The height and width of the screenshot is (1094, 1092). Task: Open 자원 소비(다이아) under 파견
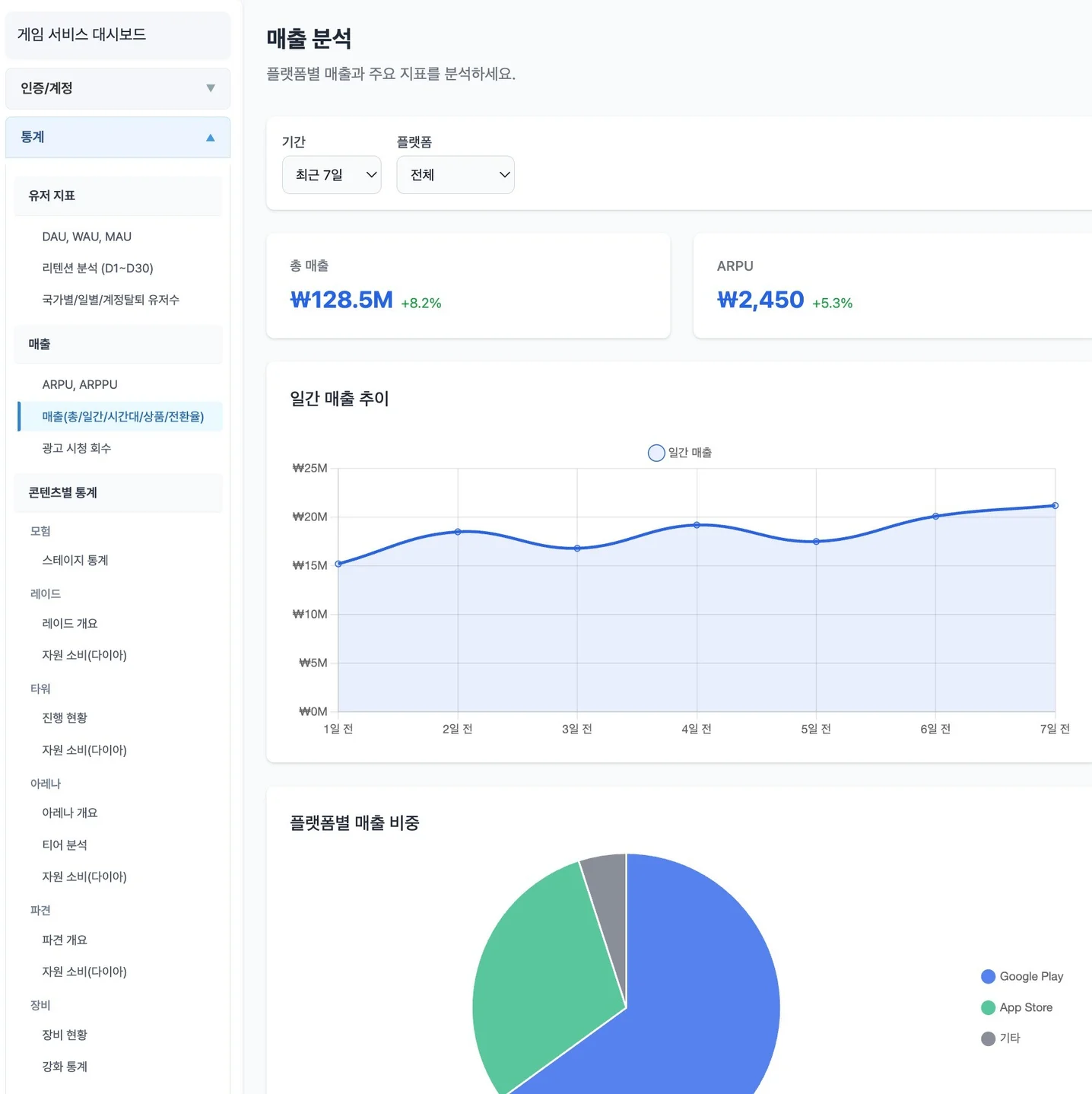84,972
